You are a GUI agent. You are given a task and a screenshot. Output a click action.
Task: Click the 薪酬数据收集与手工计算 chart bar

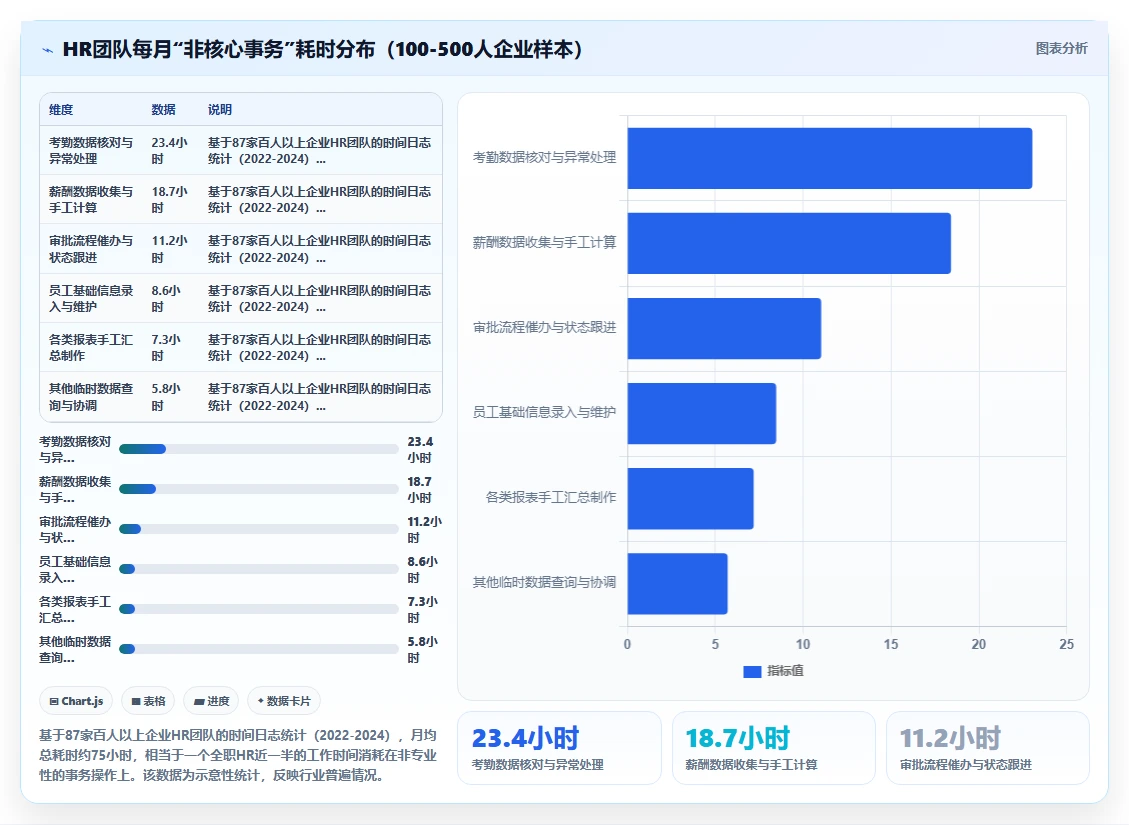[789, 243]
